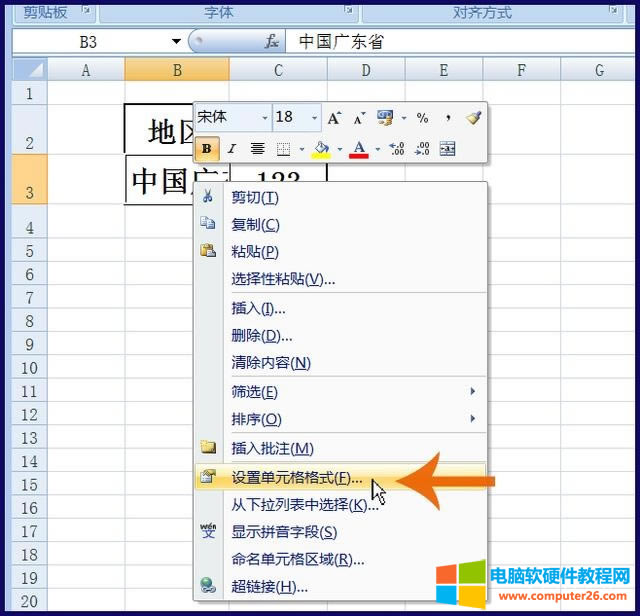Click the Format Painter brush icon

pyautogui.click(x=473, y=118)
